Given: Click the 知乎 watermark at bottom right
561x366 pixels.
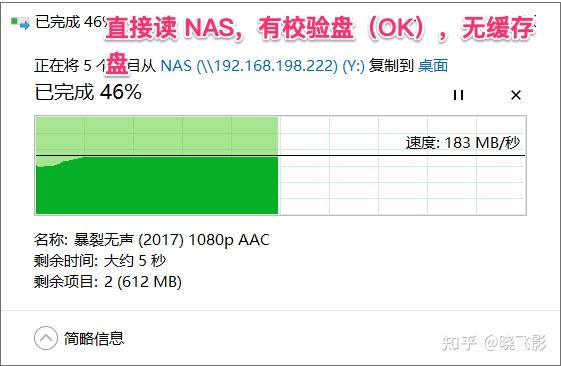Looking at the screenshot, I should click(459, 343).
